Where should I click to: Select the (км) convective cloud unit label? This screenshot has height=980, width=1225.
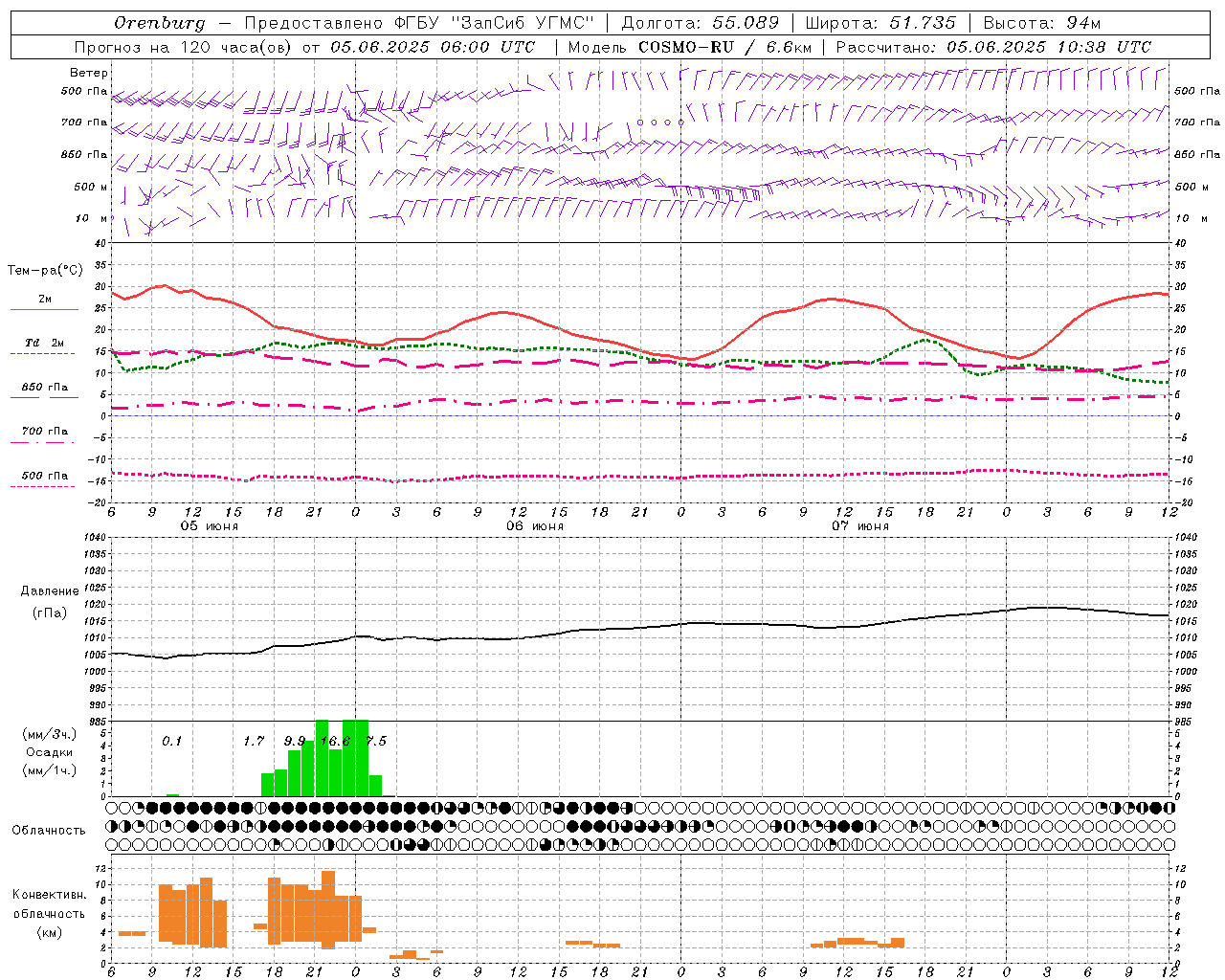49,932
